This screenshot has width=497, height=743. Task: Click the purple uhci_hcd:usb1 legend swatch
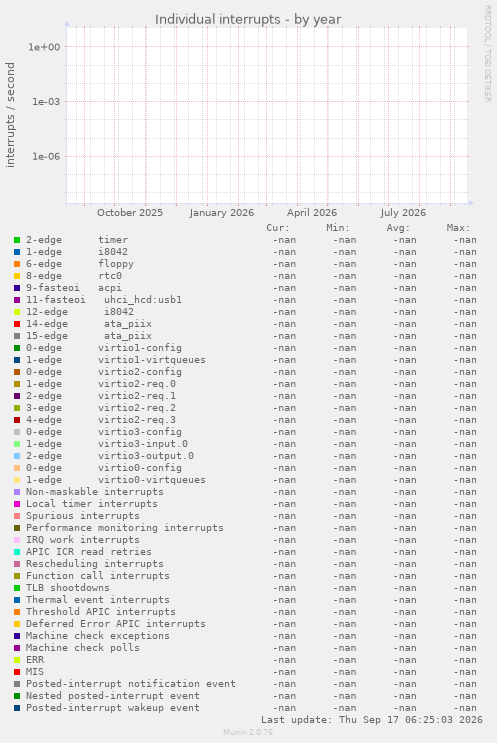pyautogui.click(x=17, y=300)
